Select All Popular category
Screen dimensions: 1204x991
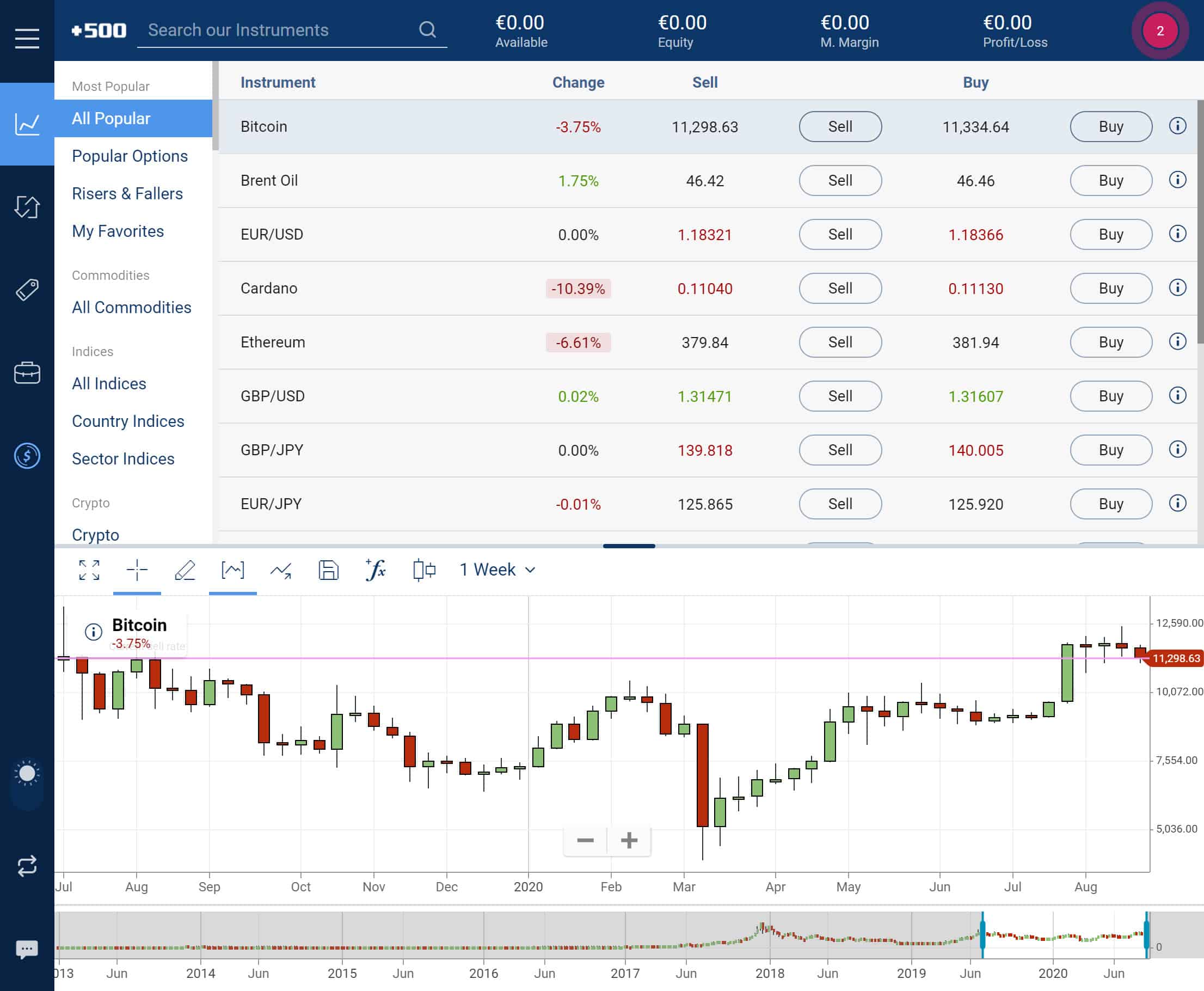(133, 118)
